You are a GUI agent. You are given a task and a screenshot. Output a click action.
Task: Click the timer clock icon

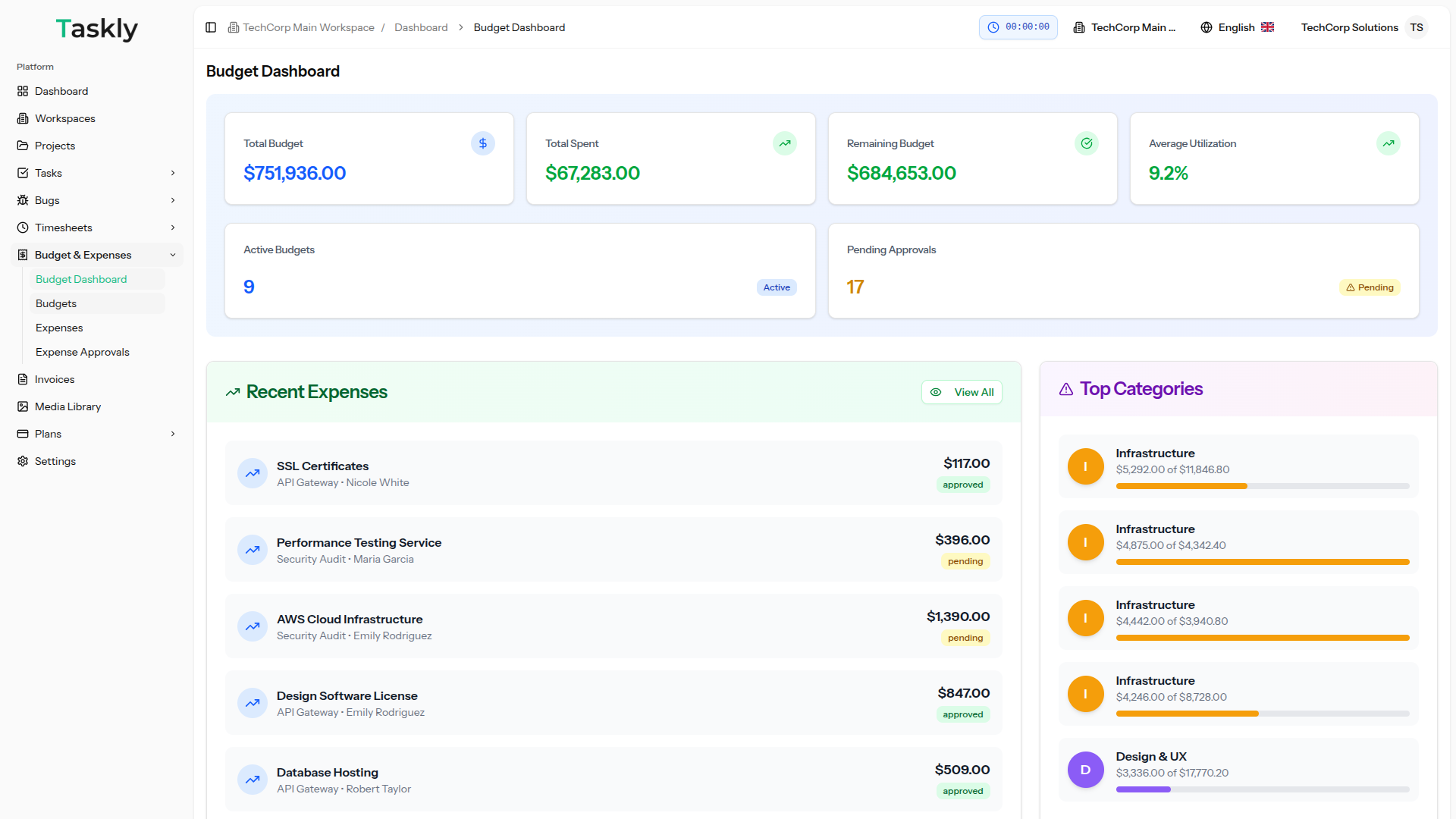point(993,27)
